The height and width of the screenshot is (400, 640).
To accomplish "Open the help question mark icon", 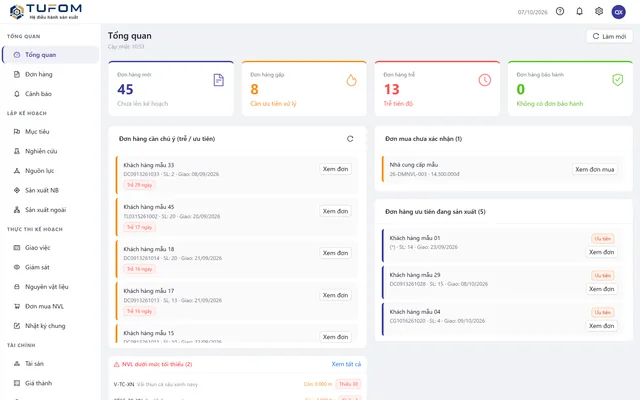I will (560, 11).
